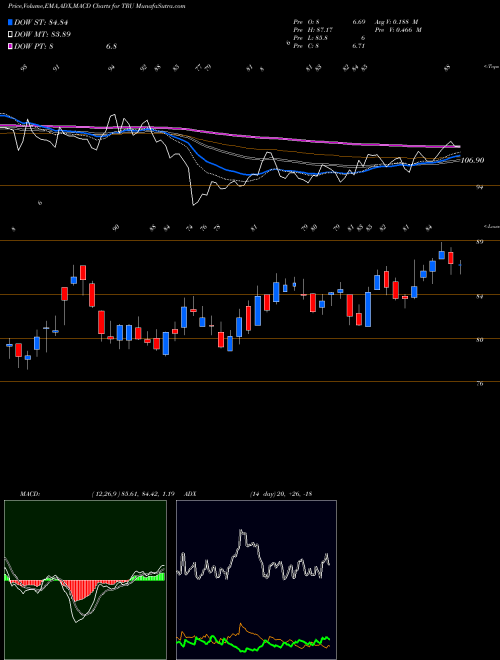Click the magenta DOW PT legend swatch
Screen dimensions: 500x660
[x=11, y=46]
